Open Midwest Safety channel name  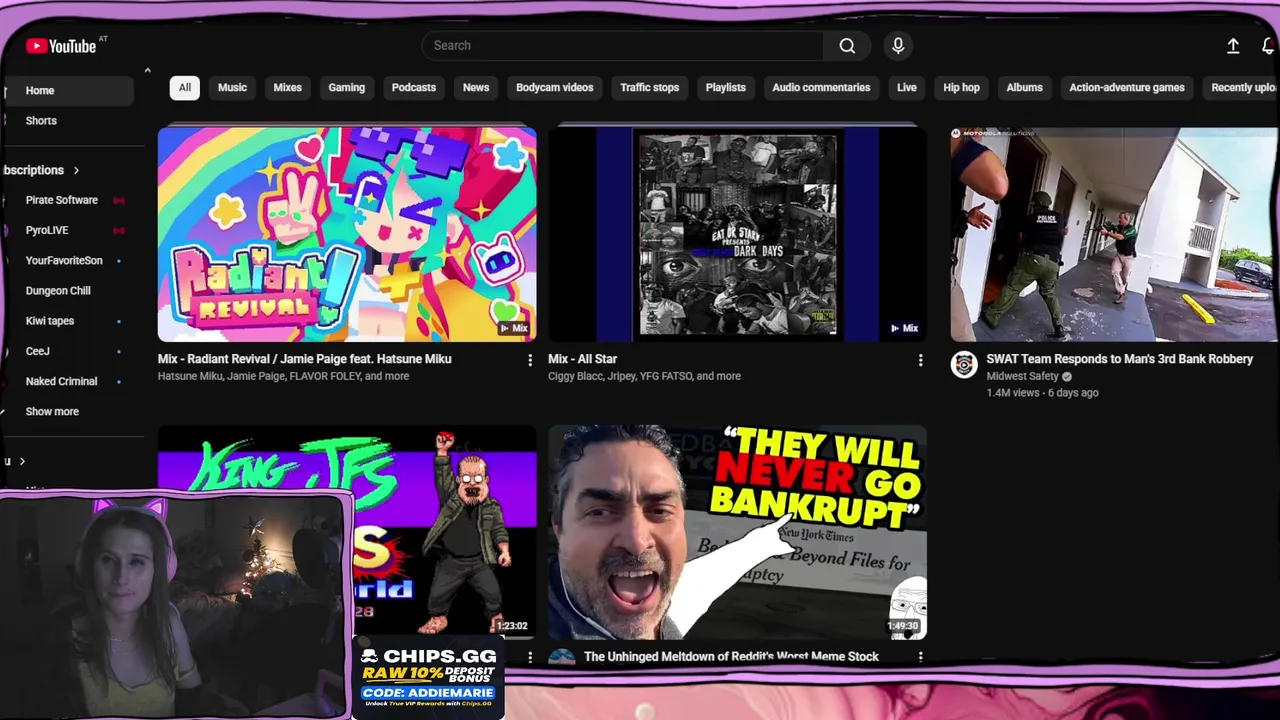pyautogui.click(x=1022, y=377)
